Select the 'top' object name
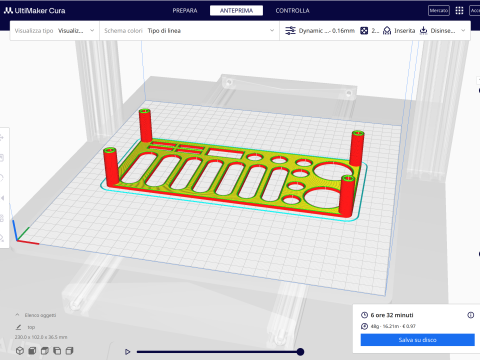The height and width of the screenshot is (360, 480). (x=31, y=327)
